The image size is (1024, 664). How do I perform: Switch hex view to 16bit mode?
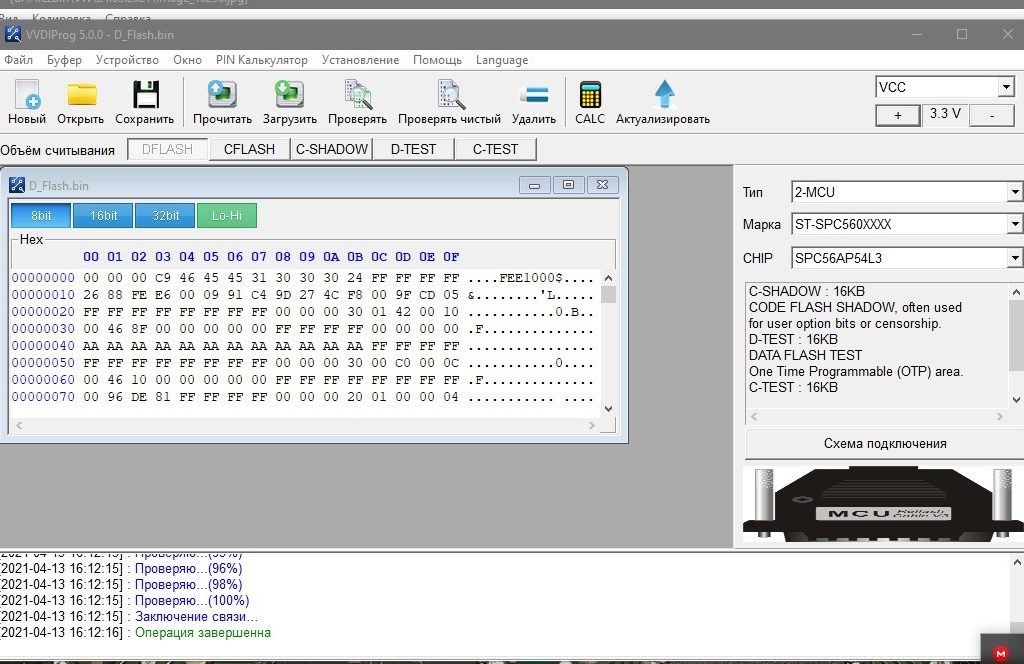click(103, 215)
